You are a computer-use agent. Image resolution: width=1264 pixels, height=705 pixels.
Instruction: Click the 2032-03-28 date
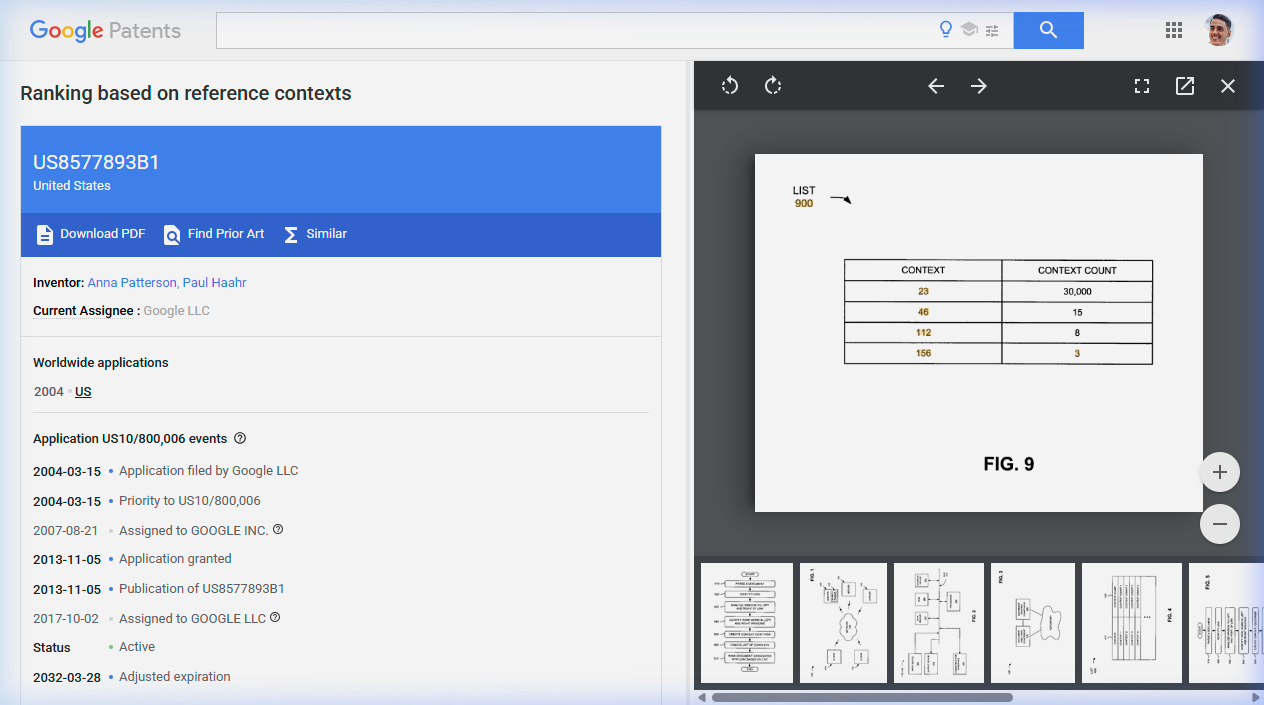point(67,677)
